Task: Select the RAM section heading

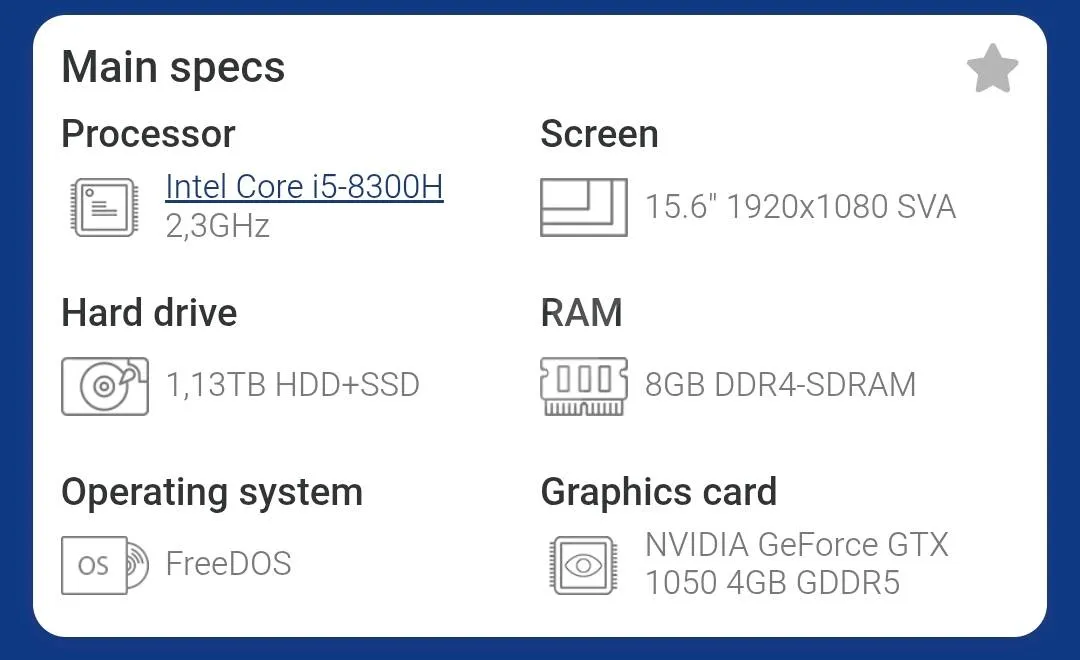Action: [581, 313]
